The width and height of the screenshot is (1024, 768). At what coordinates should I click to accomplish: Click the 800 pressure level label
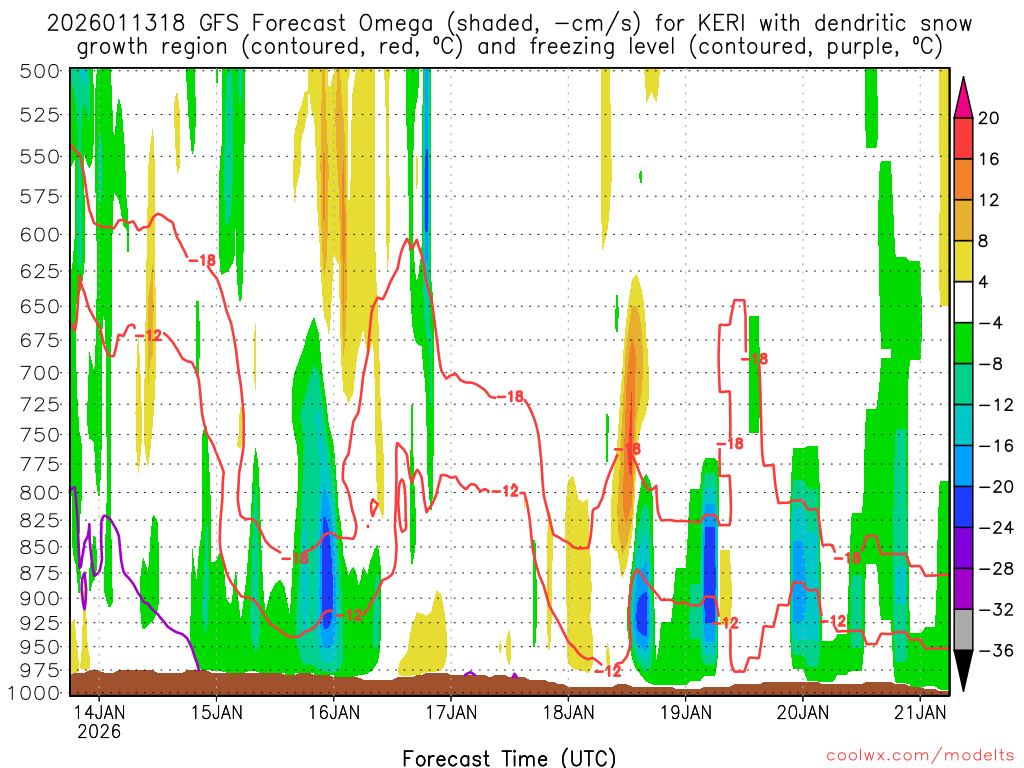(x=40, y=492)
